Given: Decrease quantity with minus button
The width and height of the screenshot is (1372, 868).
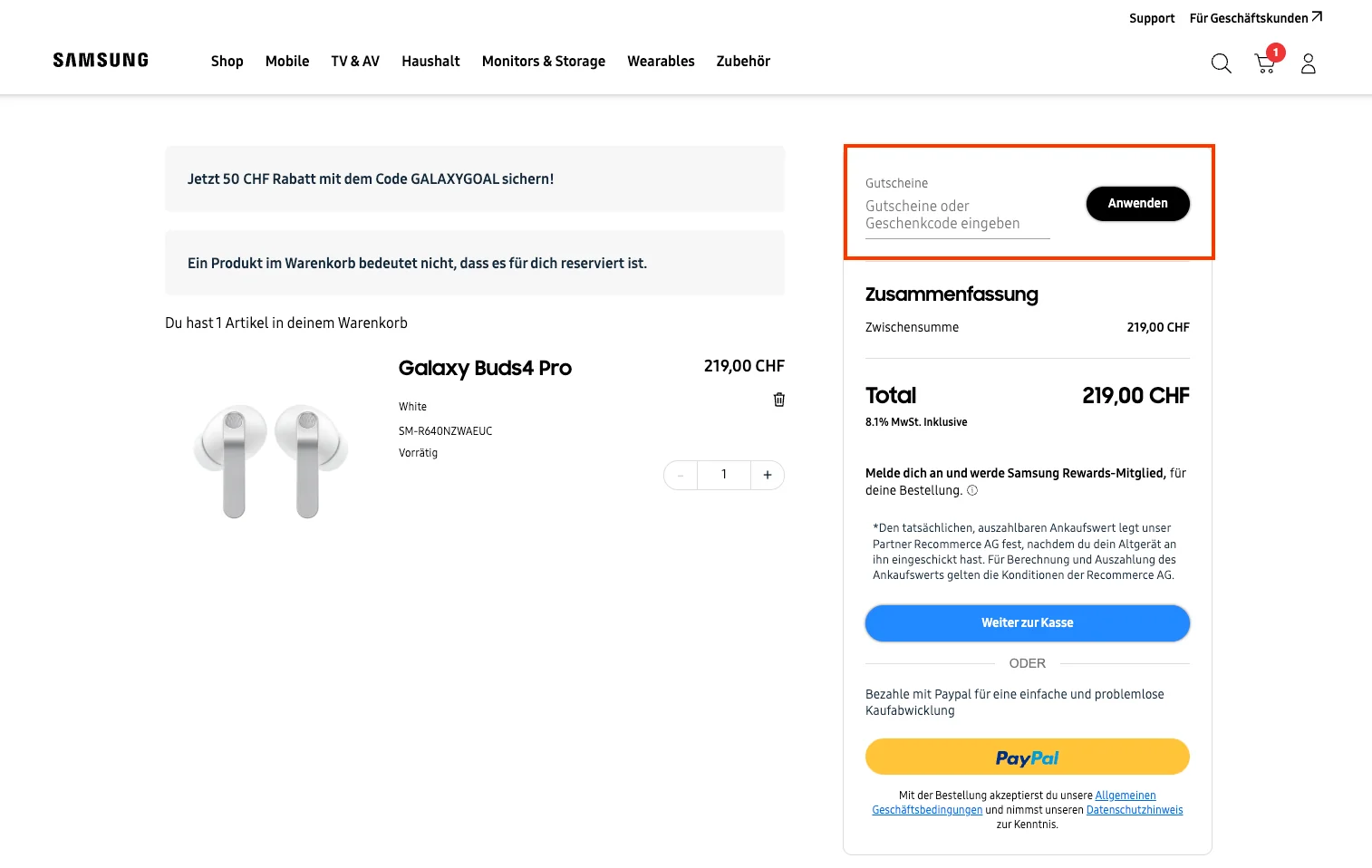Looking at the screenshot, I should coord(681,475).
